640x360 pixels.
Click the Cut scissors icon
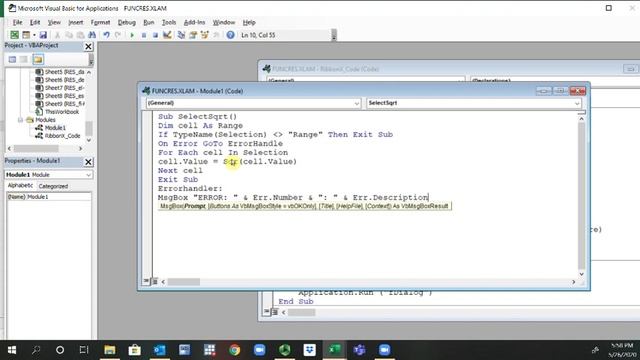coord(58,35)
